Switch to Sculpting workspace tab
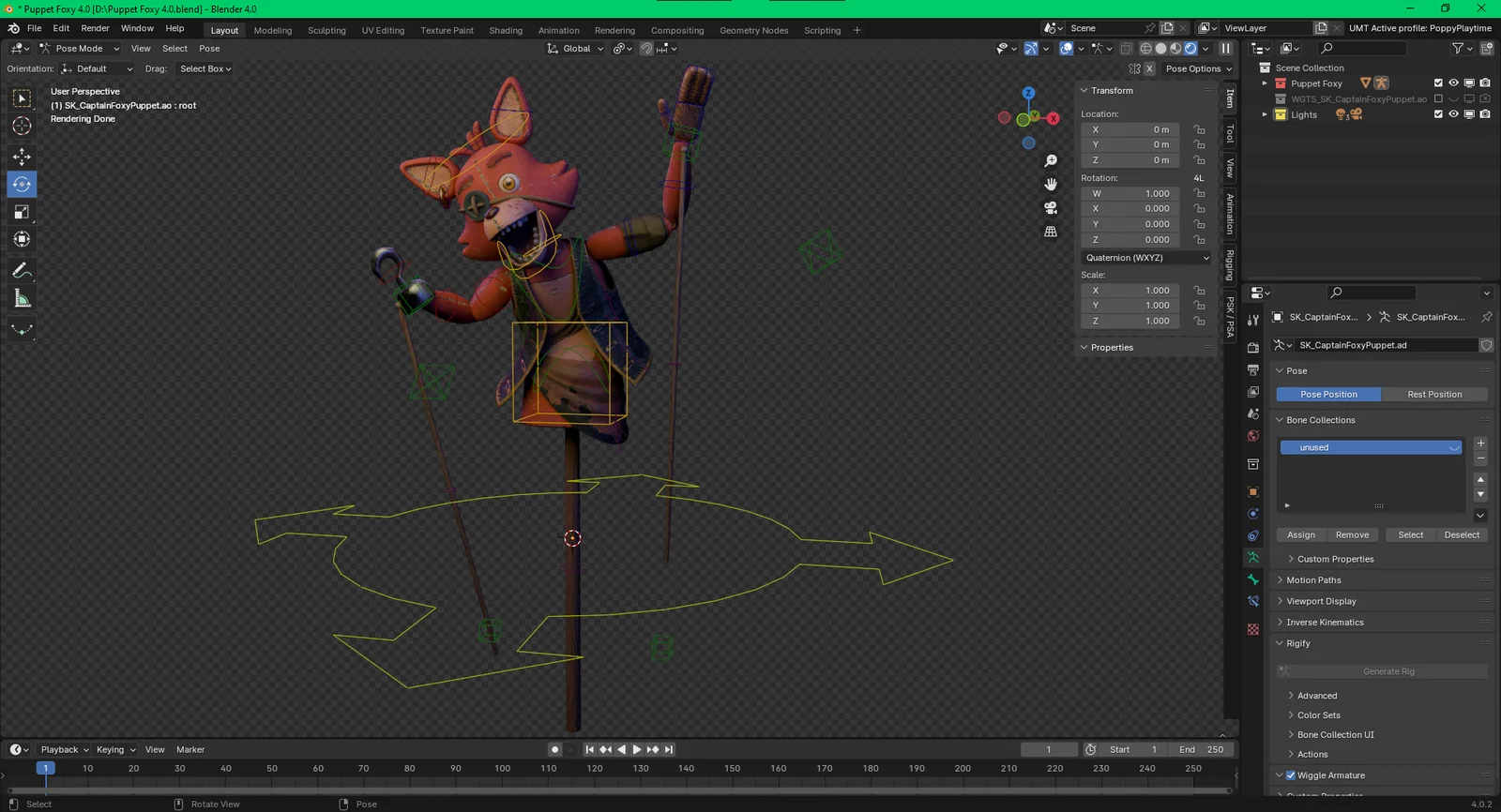 pos(326,30)
